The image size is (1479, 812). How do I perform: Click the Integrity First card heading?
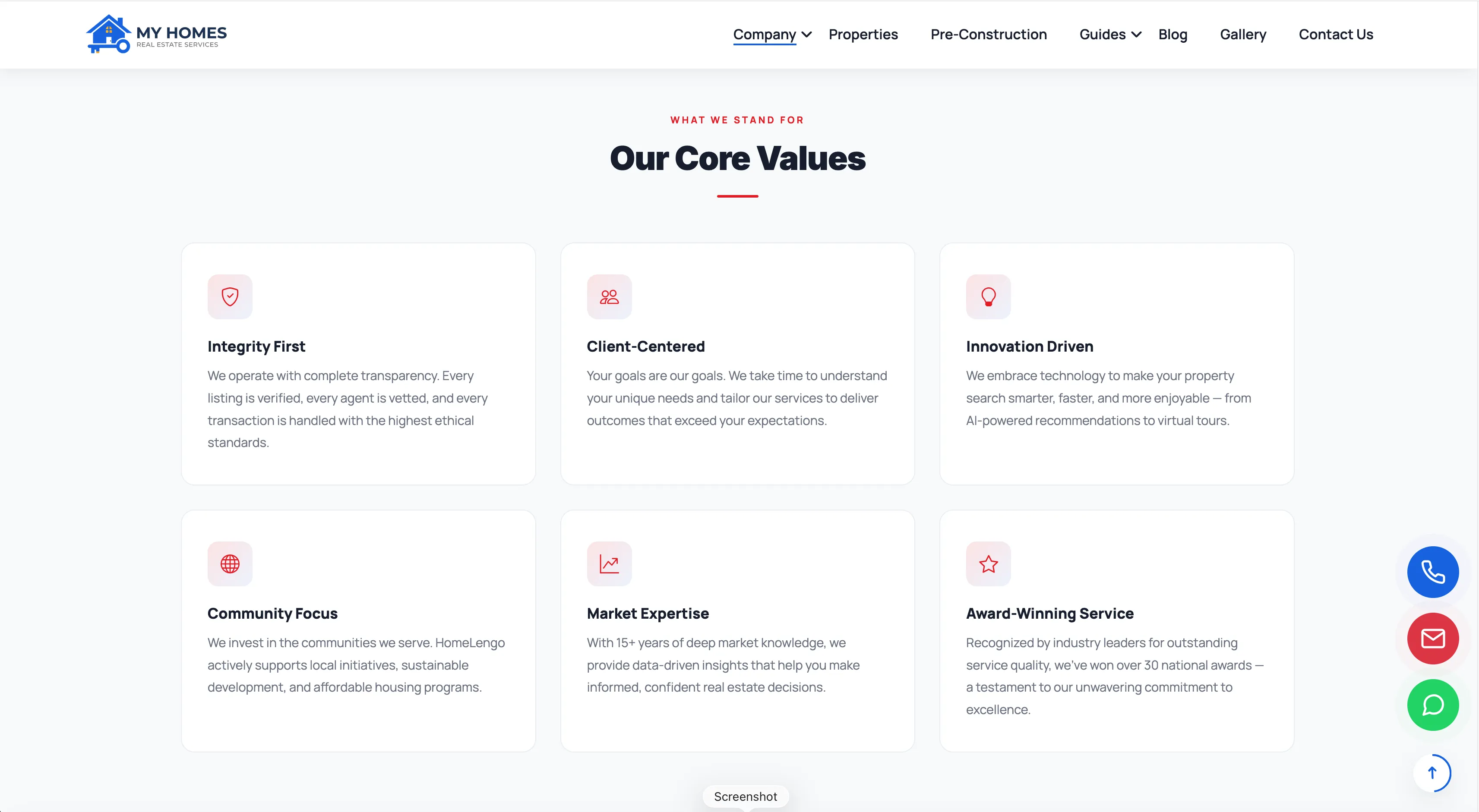[x=256, y=346]
